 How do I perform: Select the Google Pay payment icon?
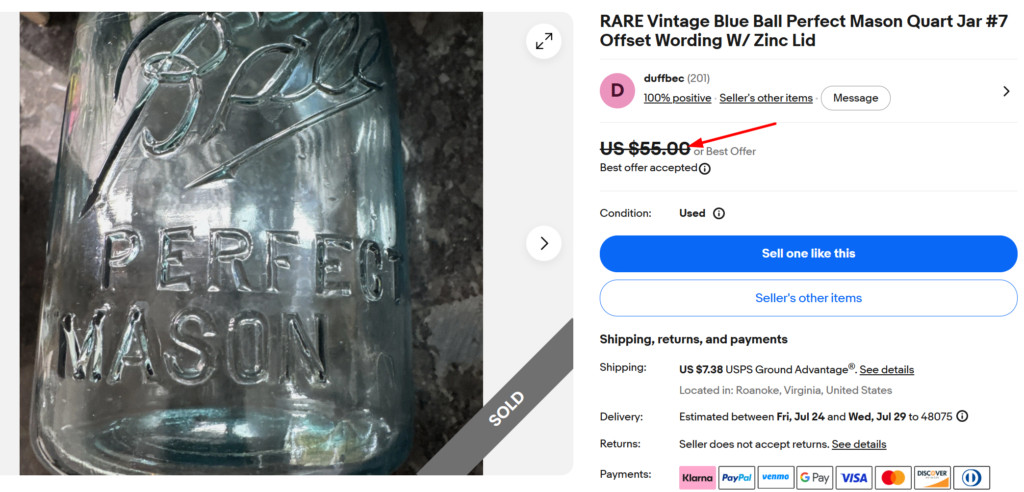pyautogui.click(x=814, y=478)
